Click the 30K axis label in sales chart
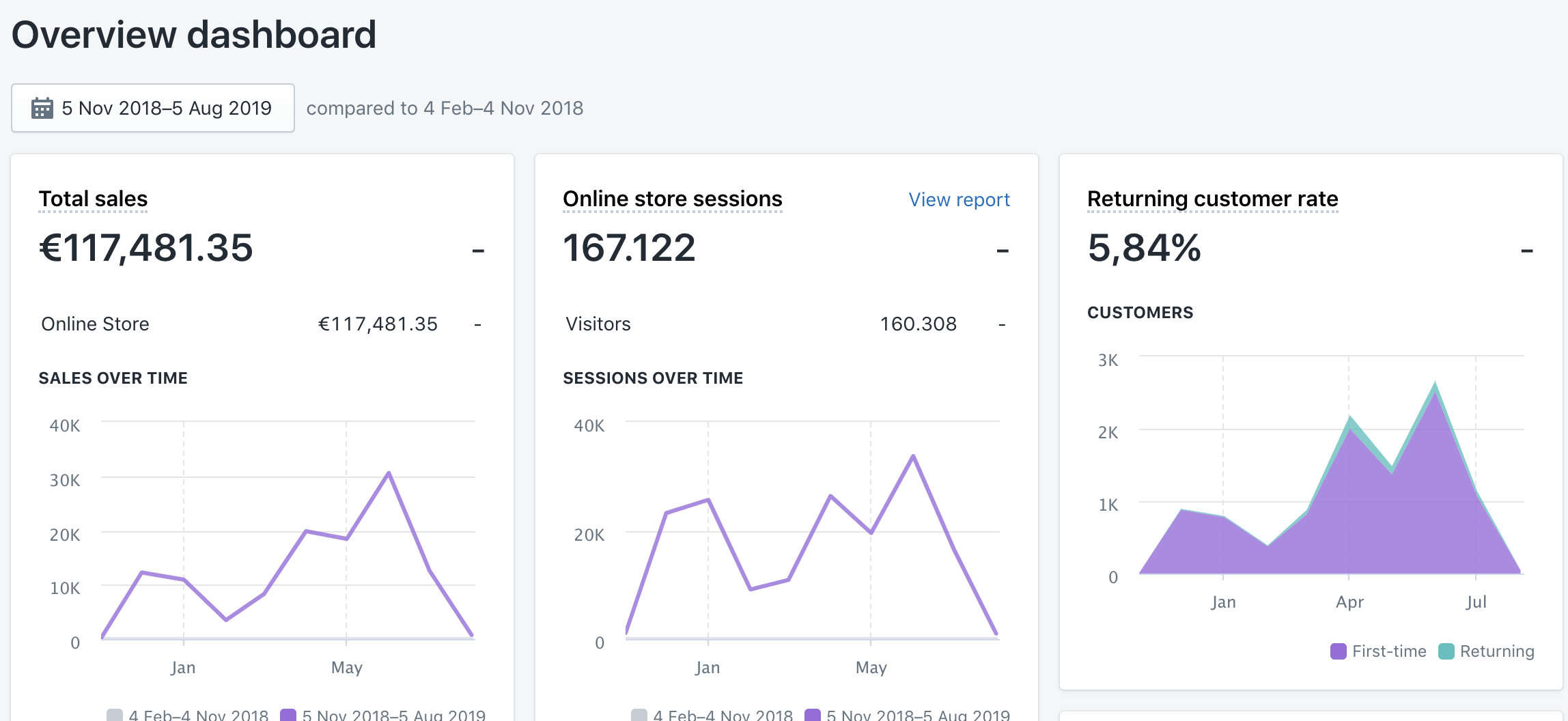Screen dimensions: 1568x721 tap(65, 480)
